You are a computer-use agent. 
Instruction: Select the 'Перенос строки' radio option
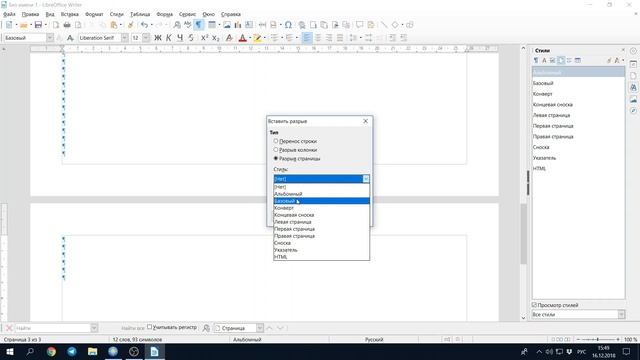pyautogui.click(x=276, y=141)
